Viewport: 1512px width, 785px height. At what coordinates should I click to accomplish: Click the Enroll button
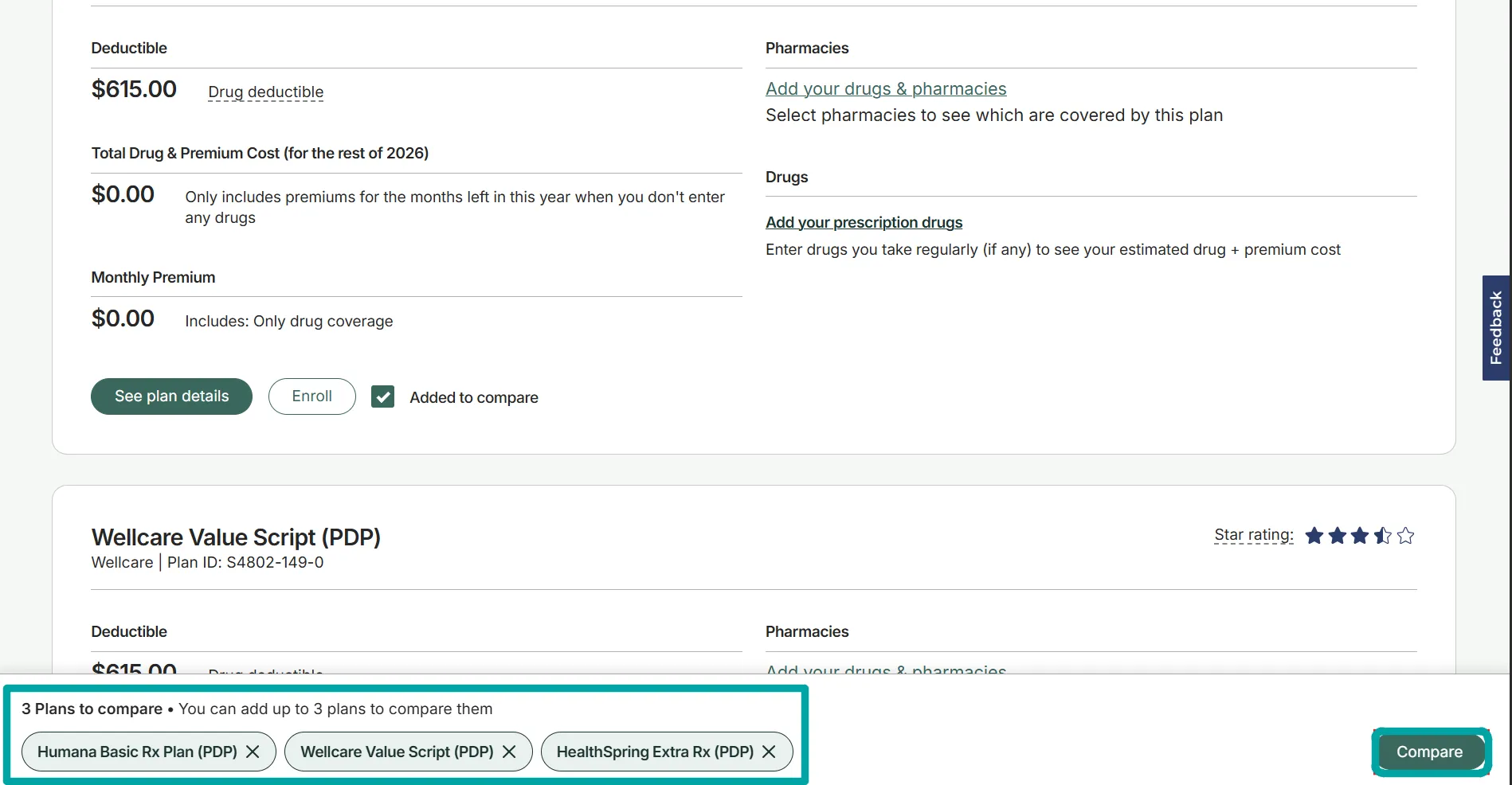(x=311, y=396)
